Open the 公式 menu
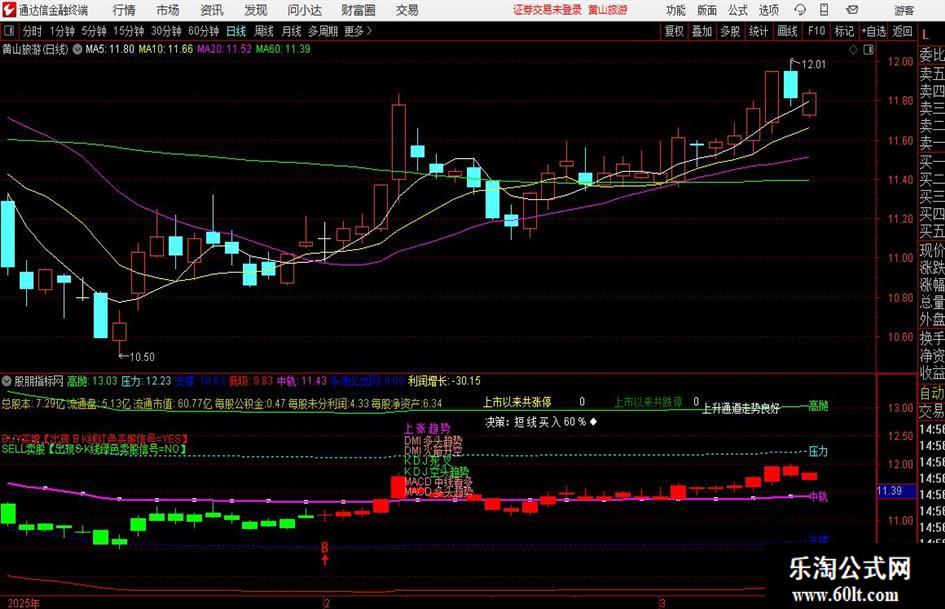 pos(737,10)
